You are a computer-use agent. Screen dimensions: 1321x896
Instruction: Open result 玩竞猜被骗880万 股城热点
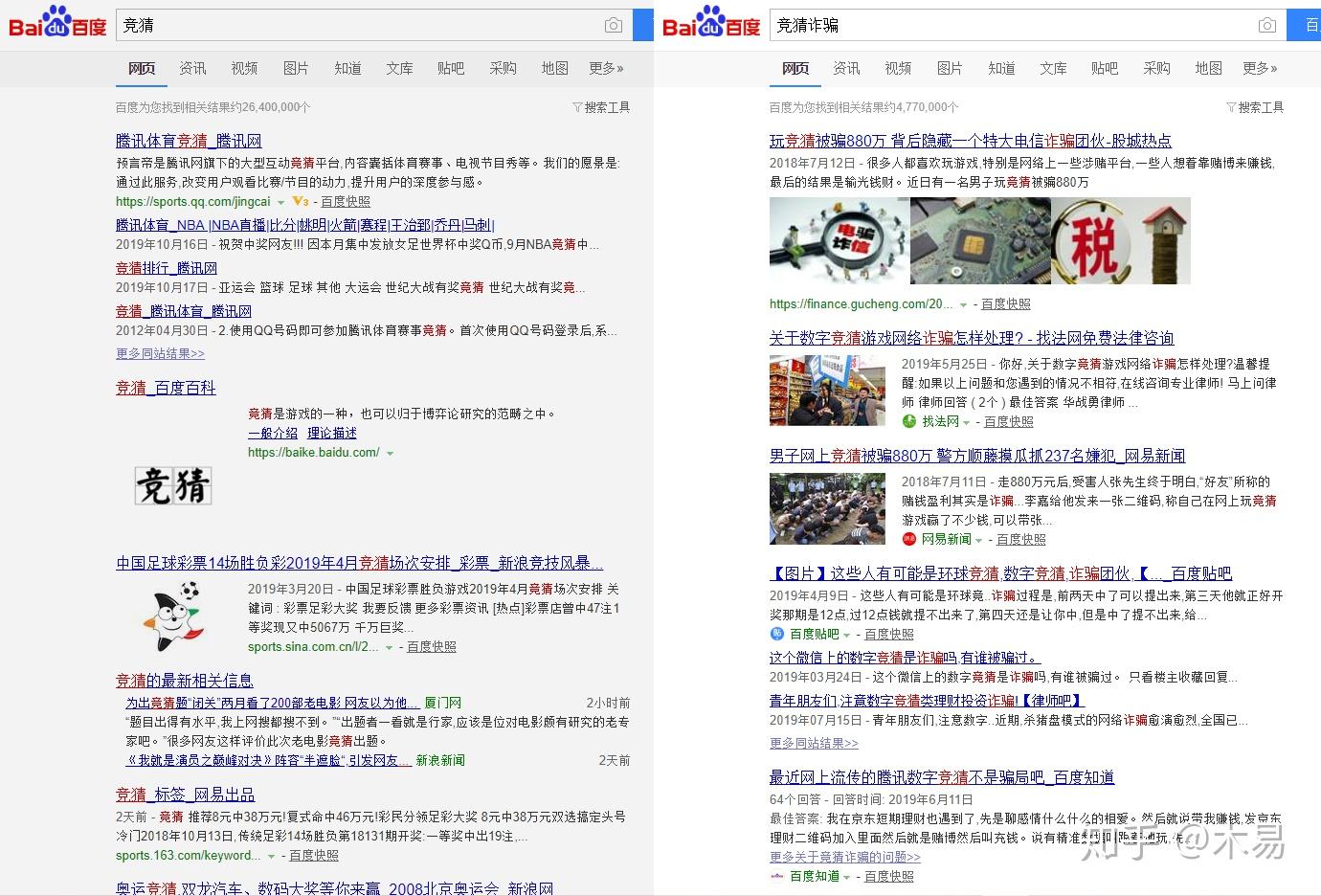pos(971,141)
